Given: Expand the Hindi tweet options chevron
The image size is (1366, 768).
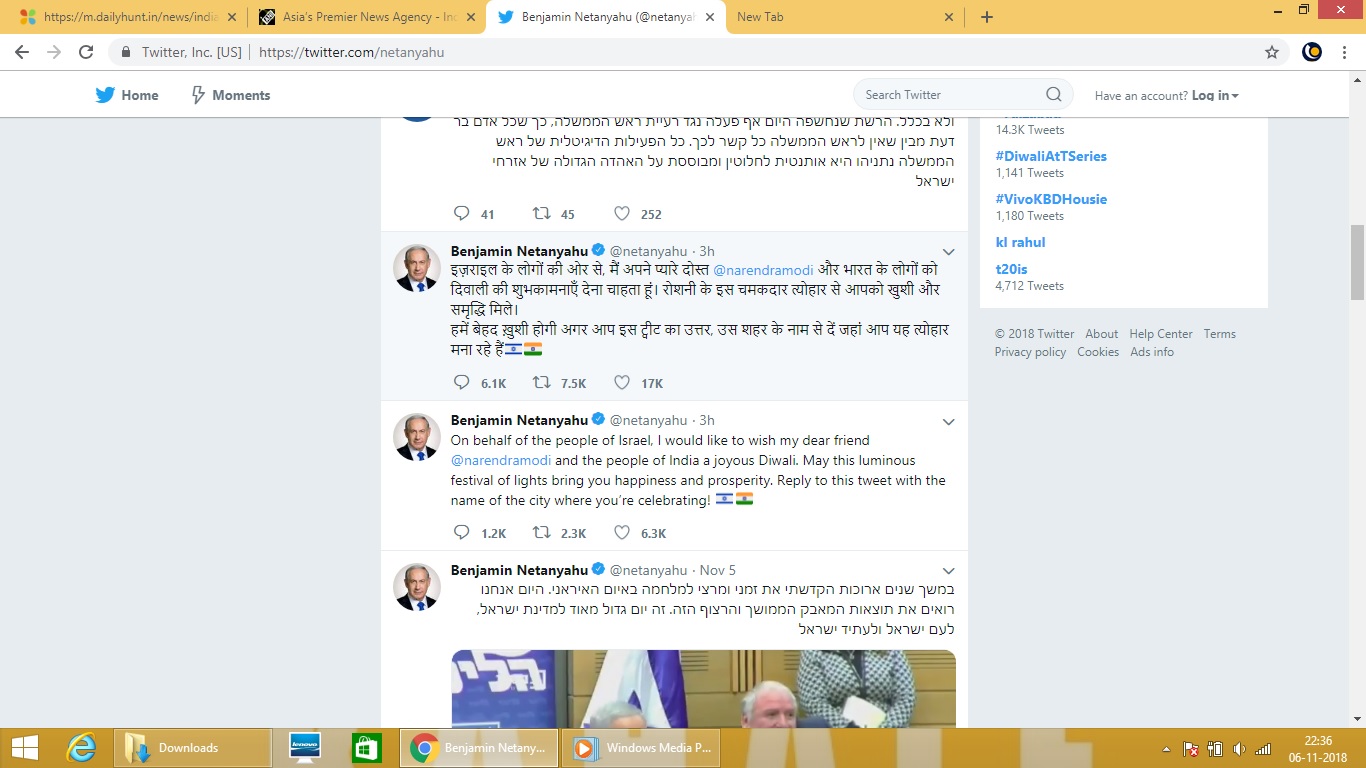Looking at the screenshot, I should (949, 252).
